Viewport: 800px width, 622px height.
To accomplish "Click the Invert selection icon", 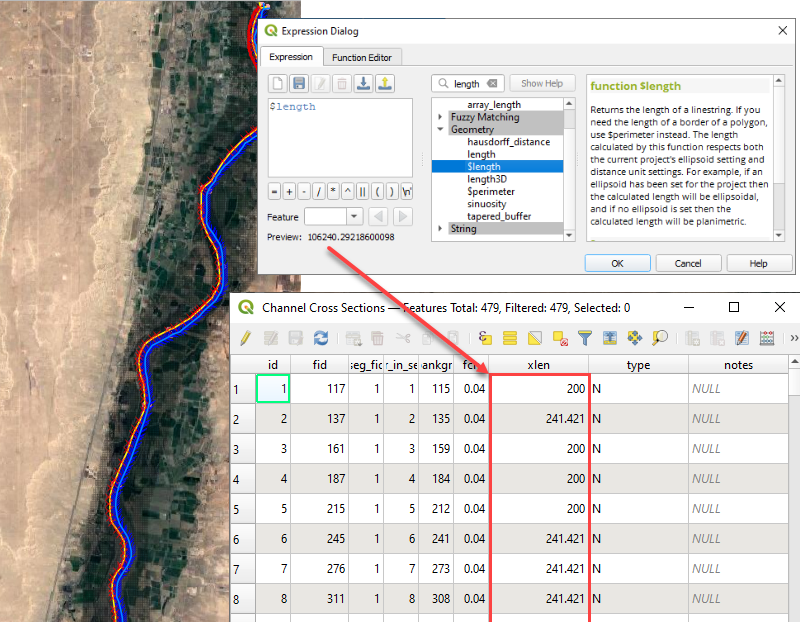I will (x=535, y=338).
